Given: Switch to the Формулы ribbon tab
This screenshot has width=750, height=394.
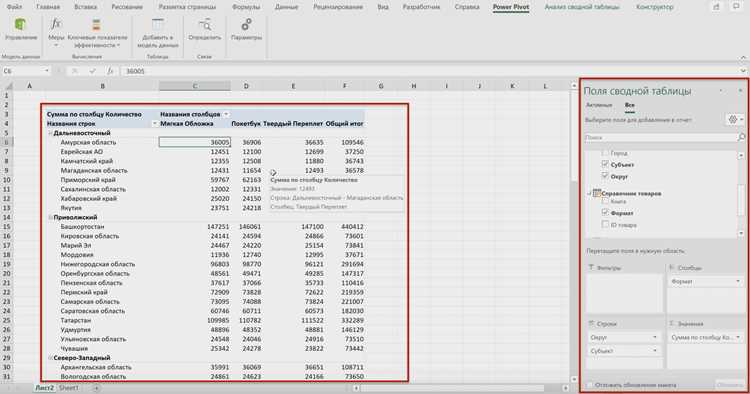Looking at the screenshot, I should coord(246,7).
